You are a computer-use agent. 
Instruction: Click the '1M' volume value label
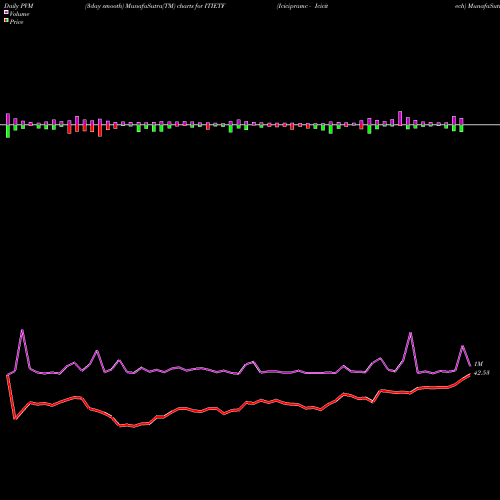[478, 364]
